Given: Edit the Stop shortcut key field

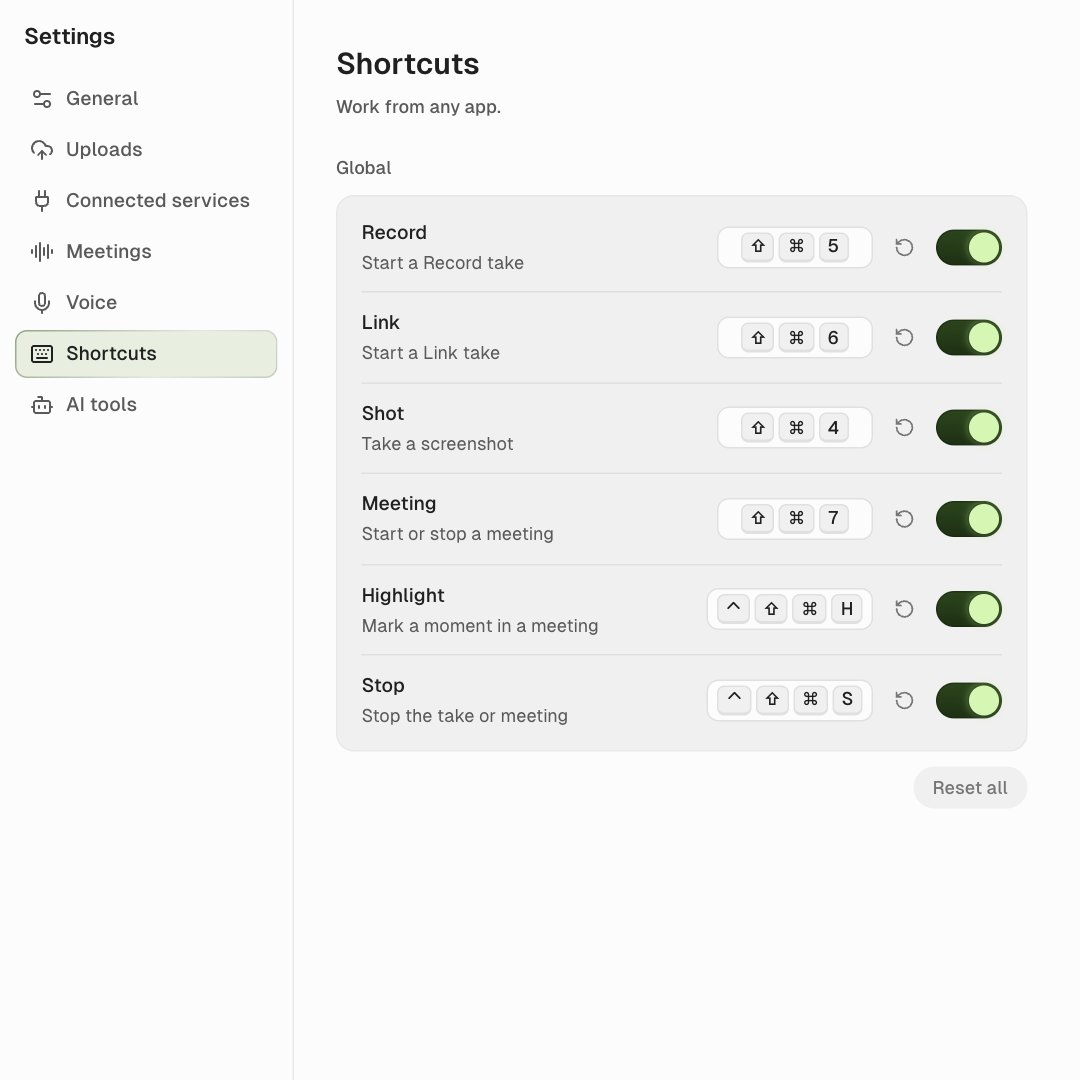Looking at the screenshot, I should pos(789,700).
